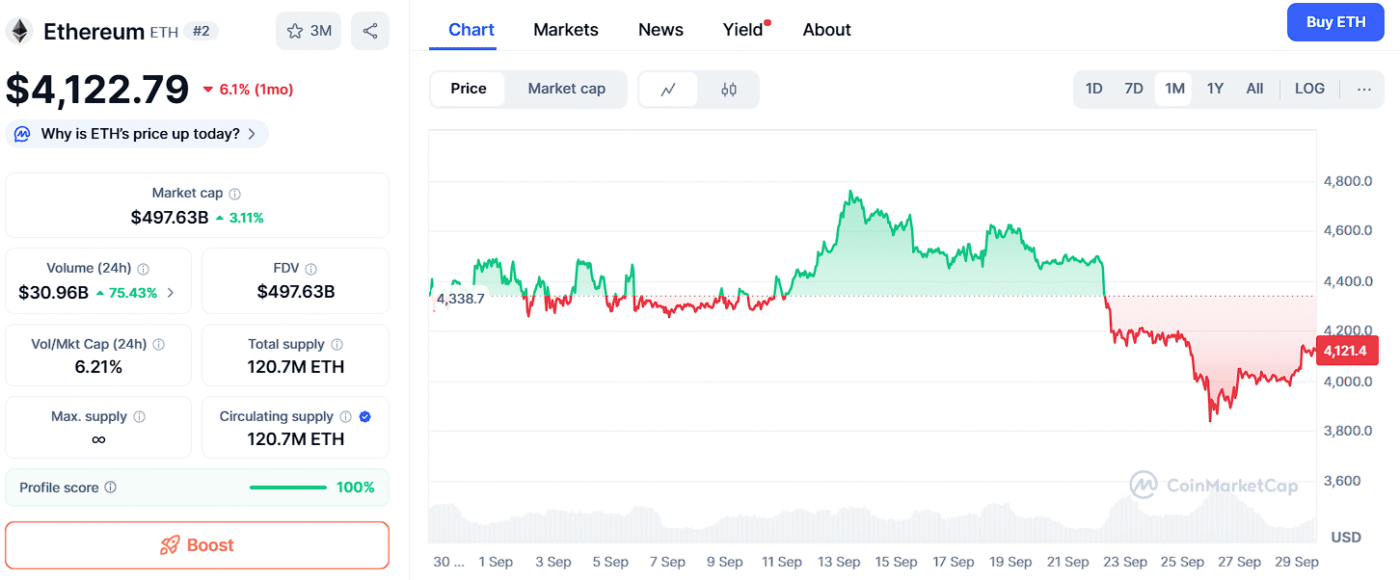The height and width of the screenshot is (580, 1400).
Task: Click the $30.96B volume value
Action: 54,293
